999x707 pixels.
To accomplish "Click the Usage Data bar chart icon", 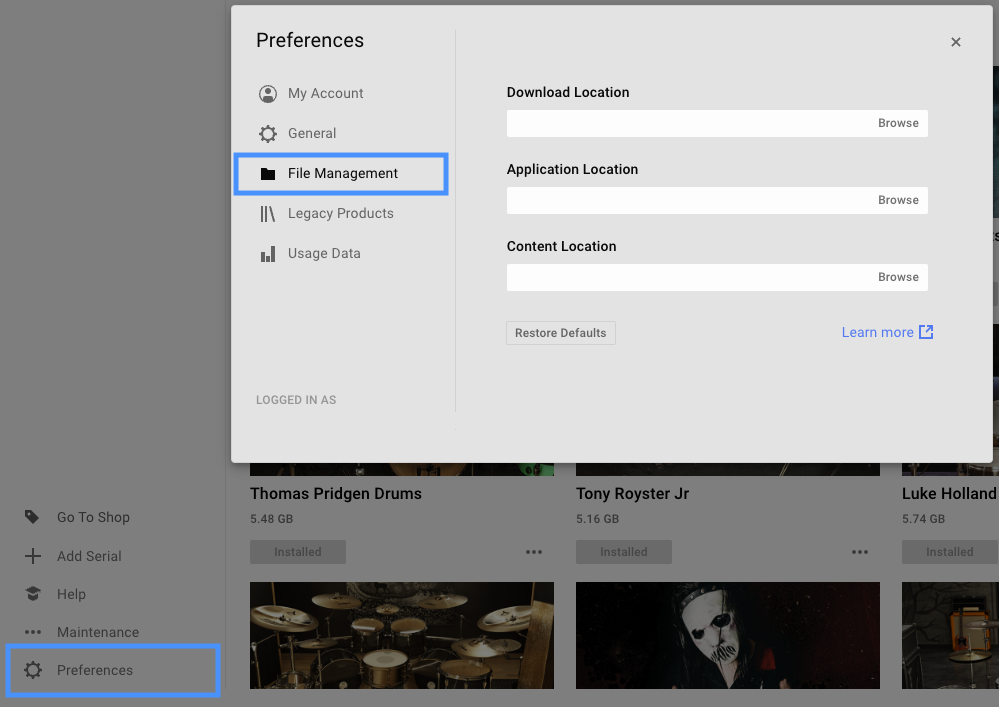I will point(267,254).
